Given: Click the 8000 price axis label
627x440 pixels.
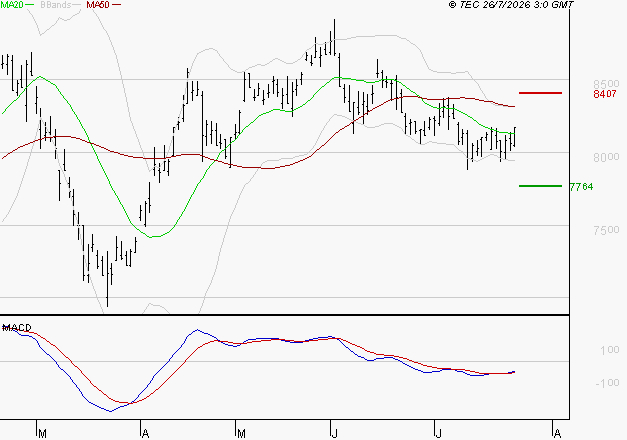Looking at the screenshot, I should (606, 157).
